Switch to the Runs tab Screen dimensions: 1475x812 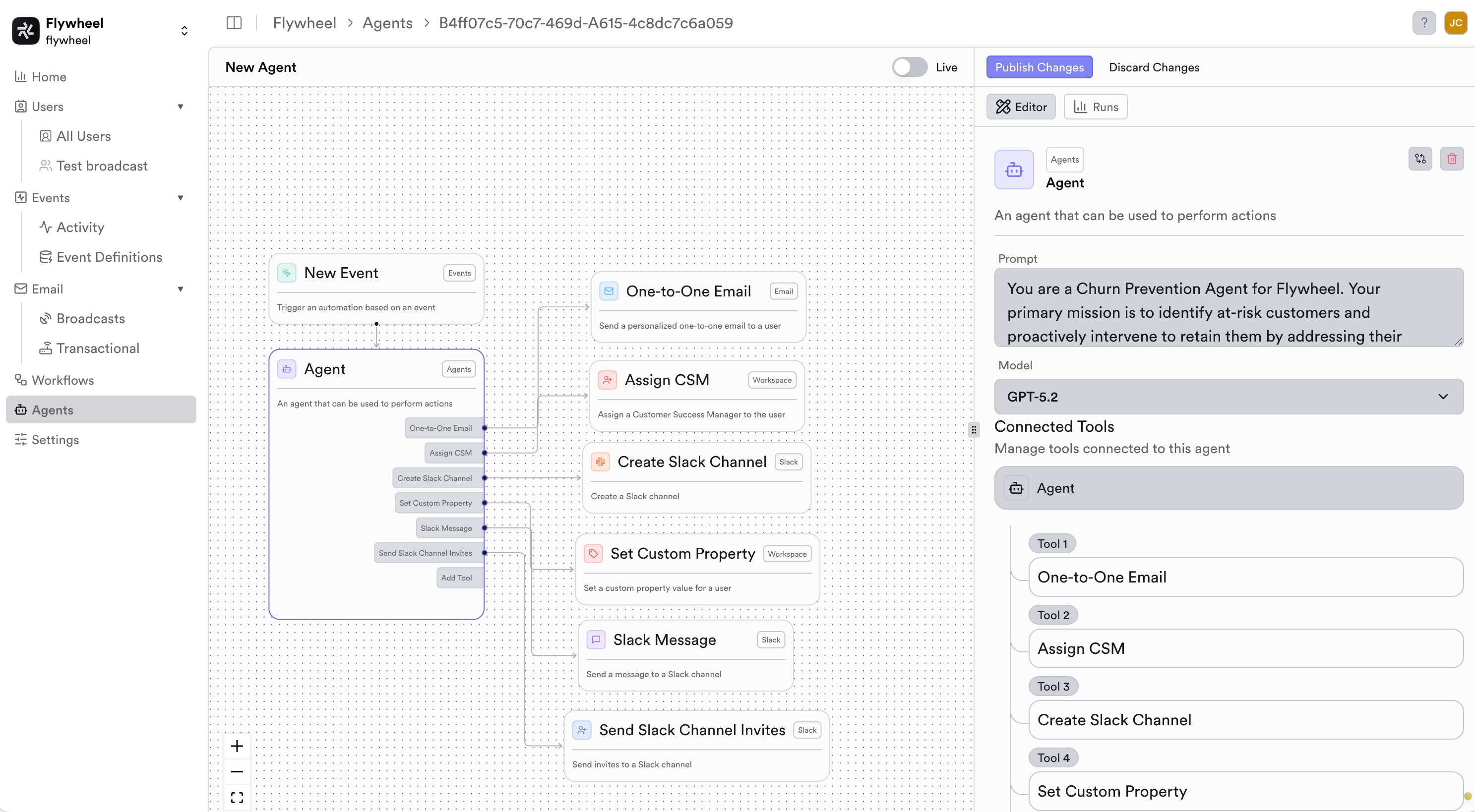click(x=1095, y=107)
